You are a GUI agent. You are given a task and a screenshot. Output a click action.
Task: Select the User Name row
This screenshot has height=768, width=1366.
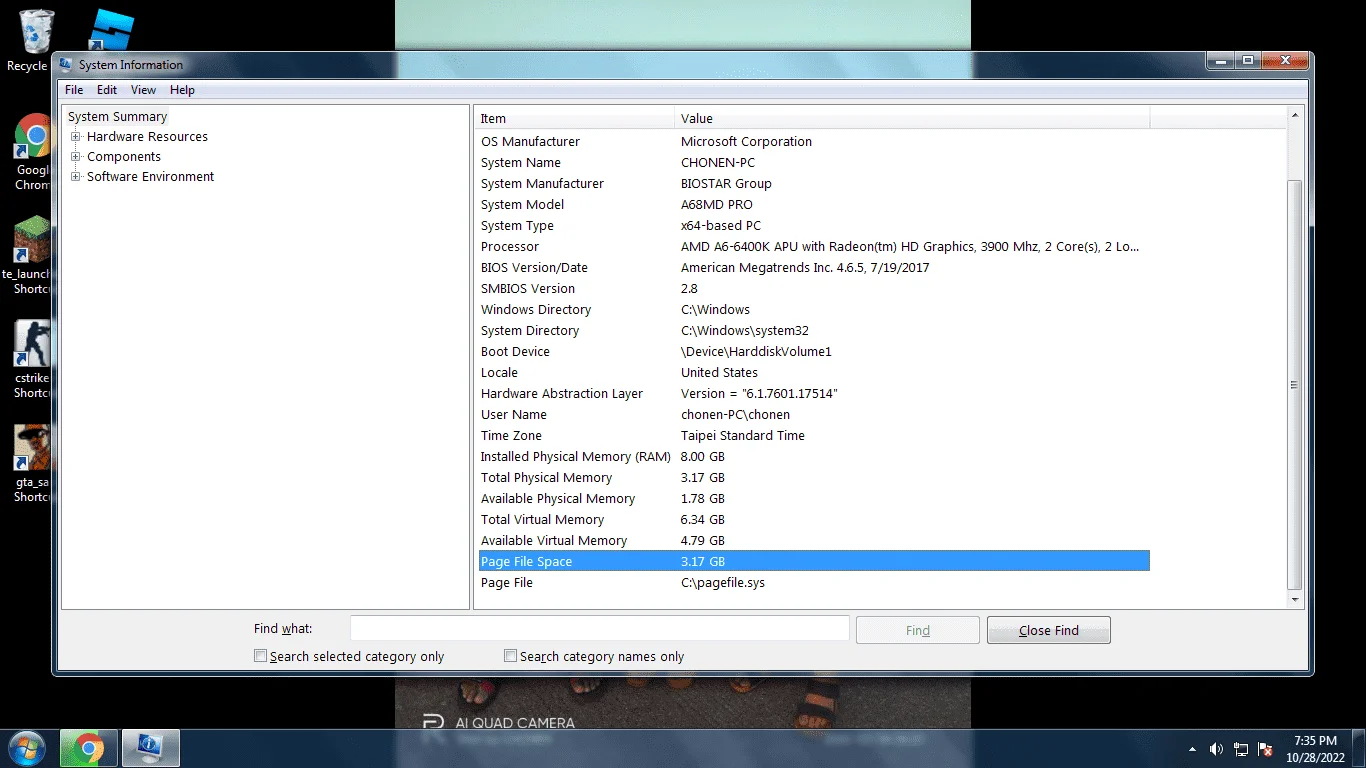[813, 415]
